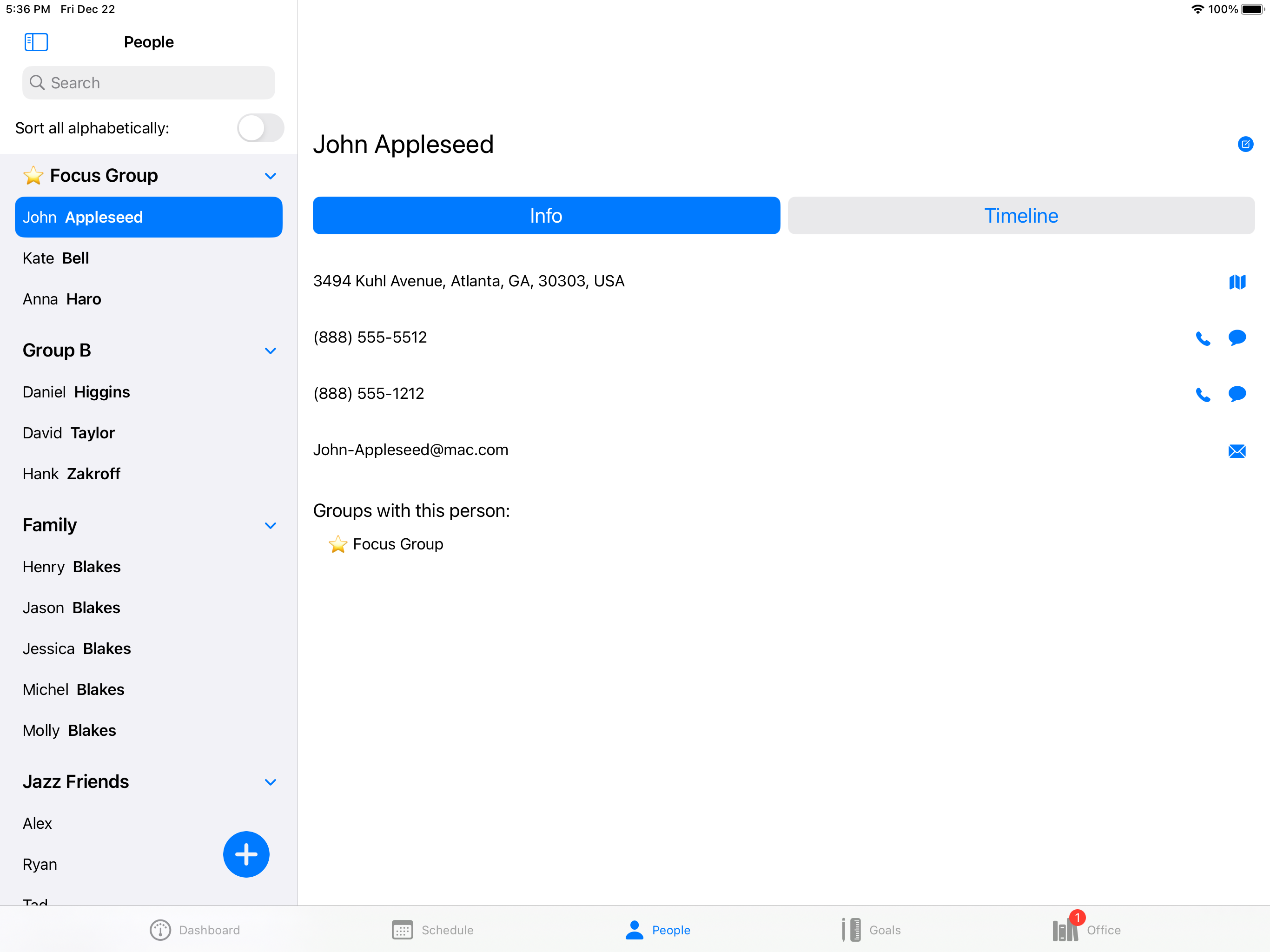Image resolution: width=1270 pixels, height=952 pixels.
Task: Open address in Maps icon
Action: pos(1237,282)
